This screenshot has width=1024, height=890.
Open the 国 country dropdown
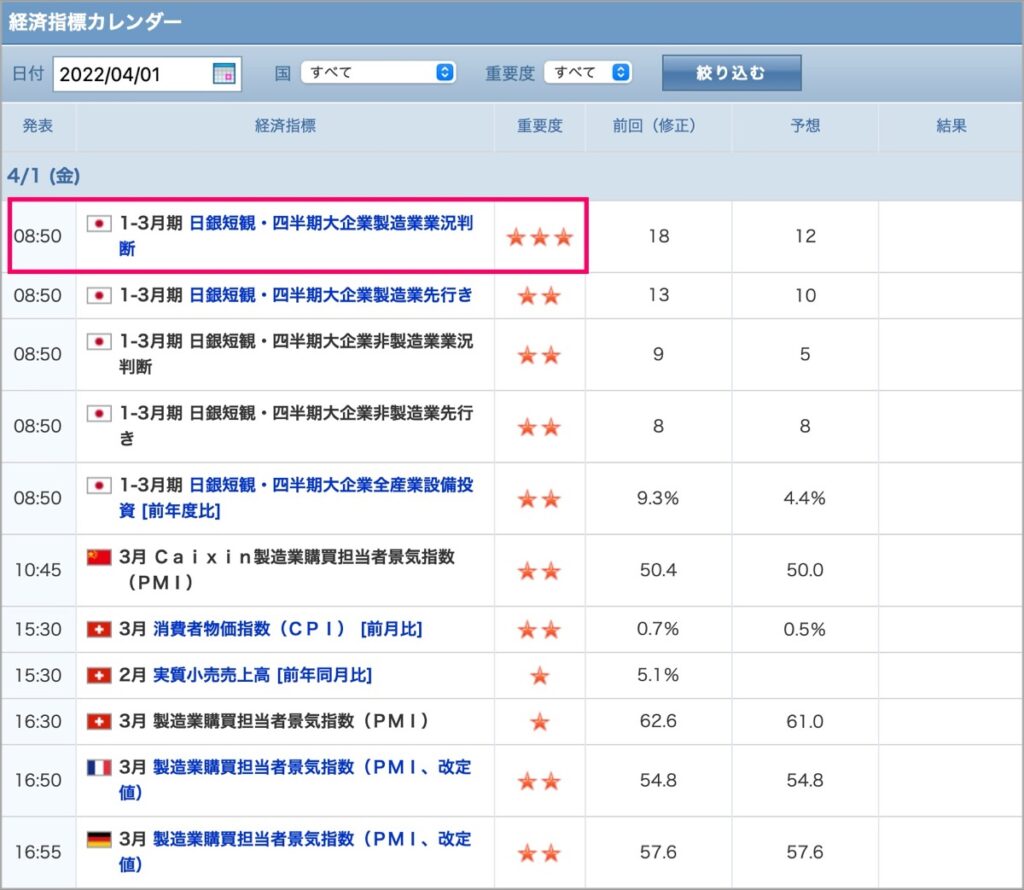pos(378,72)
